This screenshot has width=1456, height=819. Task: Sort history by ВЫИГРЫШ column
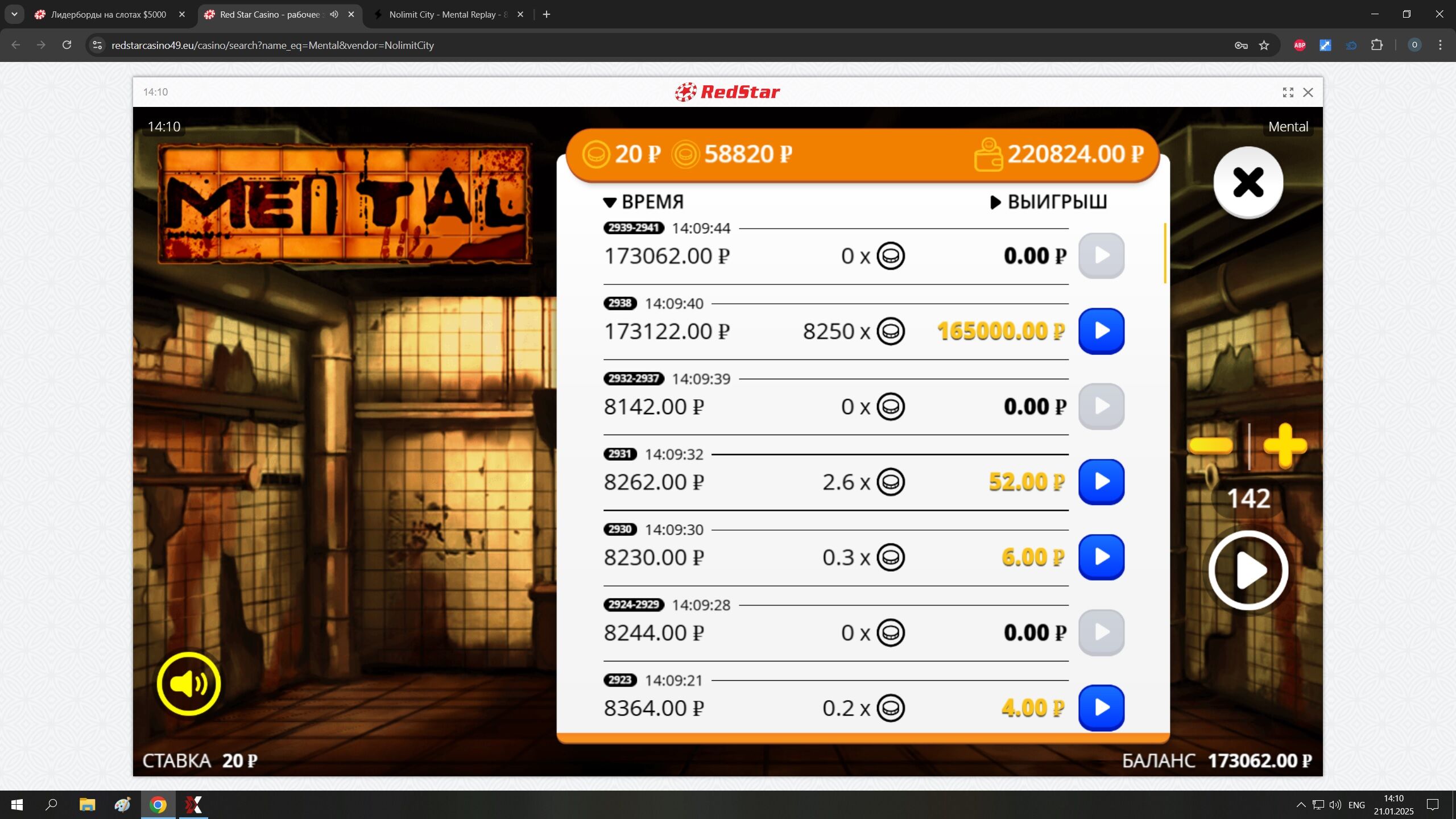1049,202
